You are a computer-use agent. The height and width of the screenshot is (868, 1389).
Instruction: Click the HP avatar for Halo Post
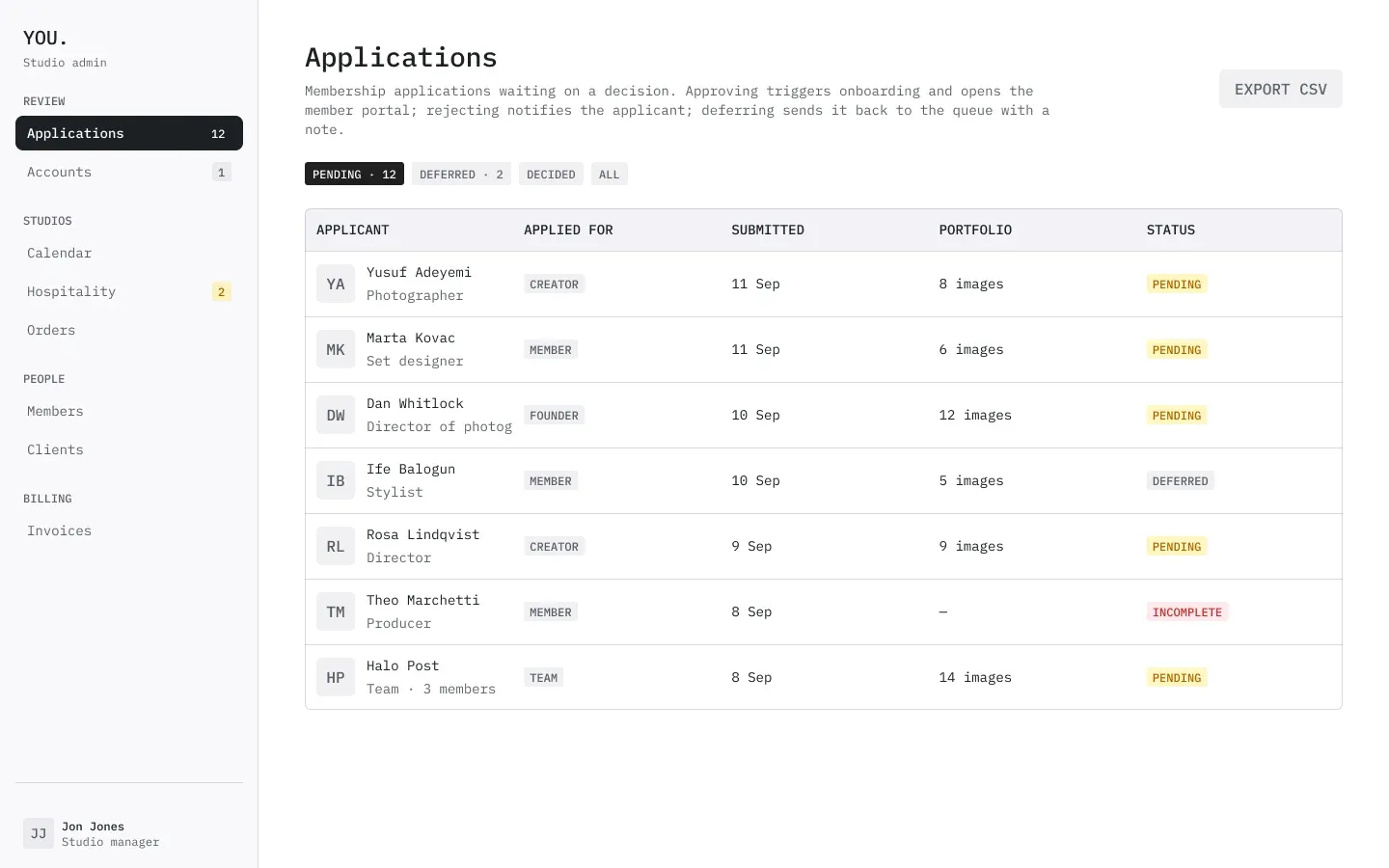336,678
